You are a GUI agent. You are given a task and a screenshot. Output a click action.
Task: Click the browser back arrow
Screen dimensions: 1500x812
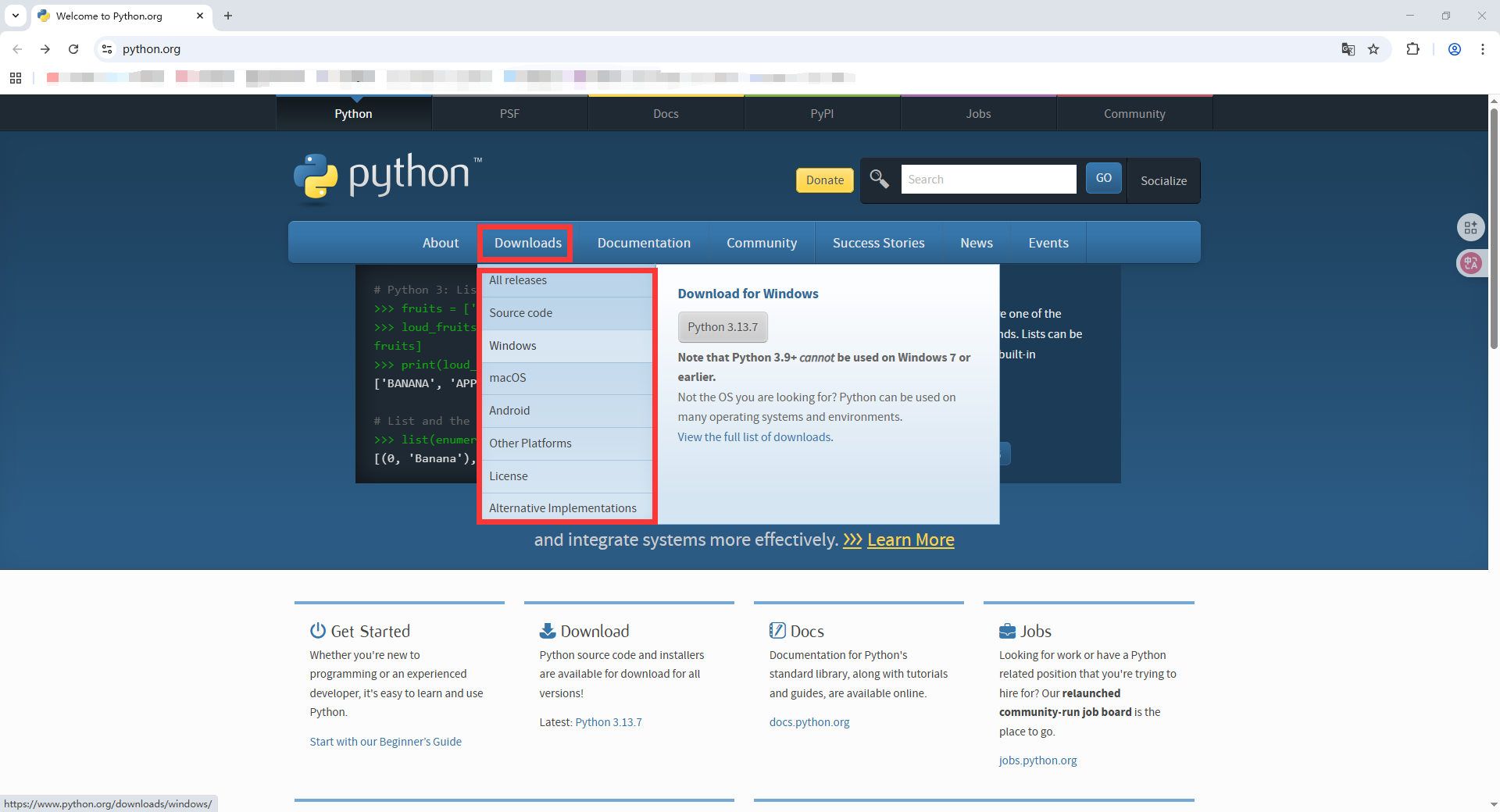pos(17,49)
